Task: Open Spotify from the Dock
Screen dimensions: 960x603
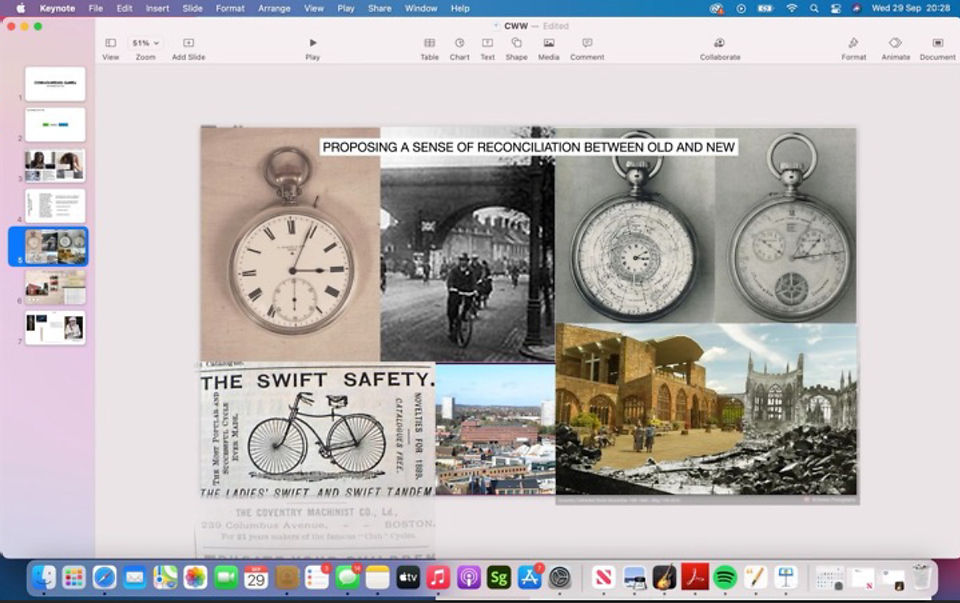Action: point(725,577)
